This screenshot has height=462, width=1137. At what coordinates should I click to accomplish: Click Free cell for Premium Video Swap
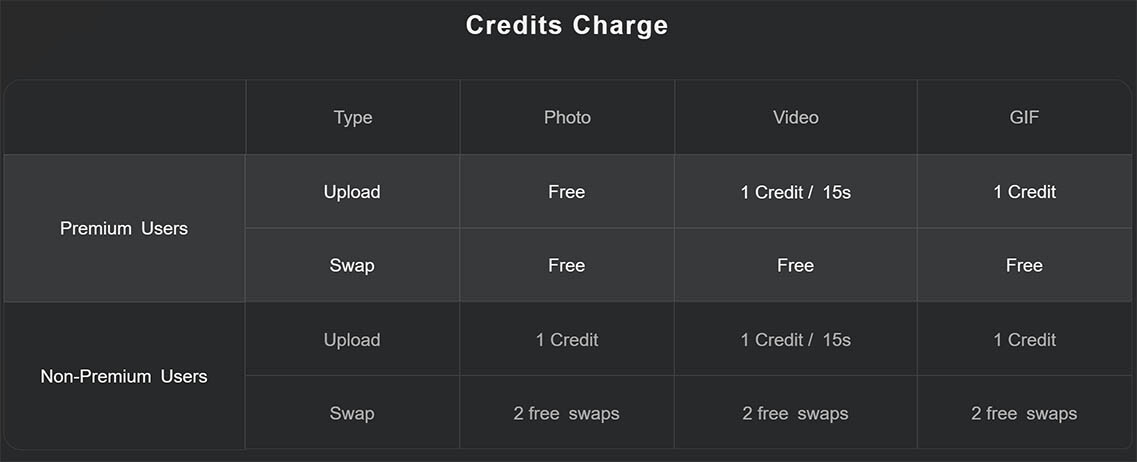795,265
